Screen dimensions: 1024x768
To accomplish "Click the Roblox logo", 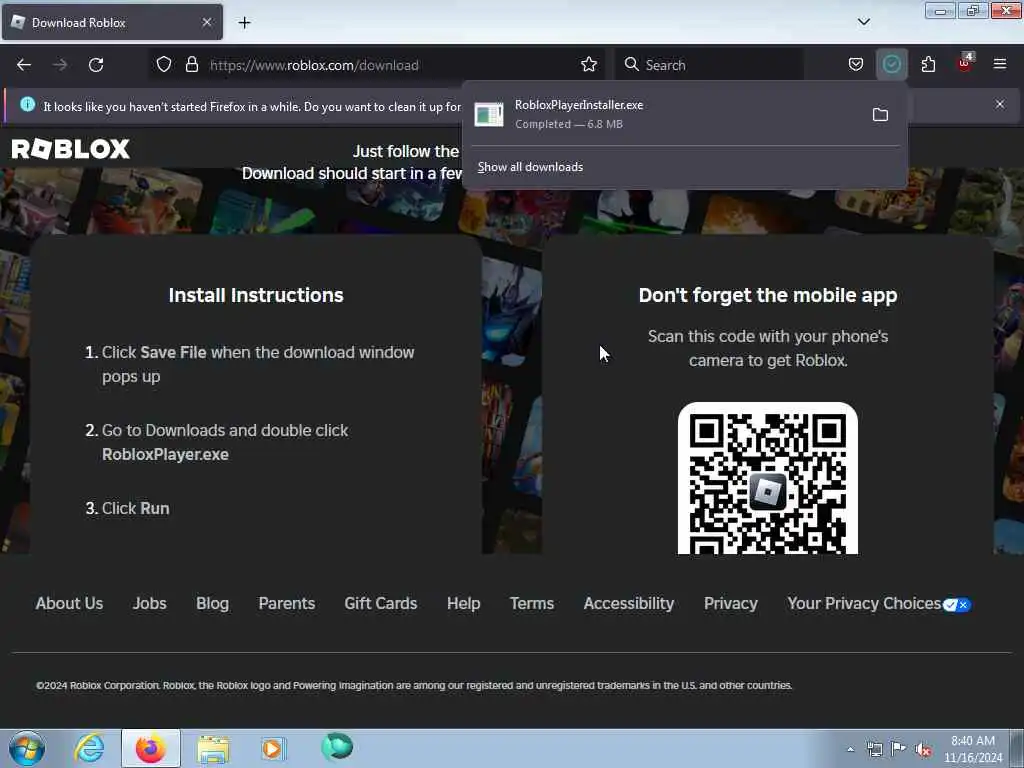I will (x=71, y=149).
